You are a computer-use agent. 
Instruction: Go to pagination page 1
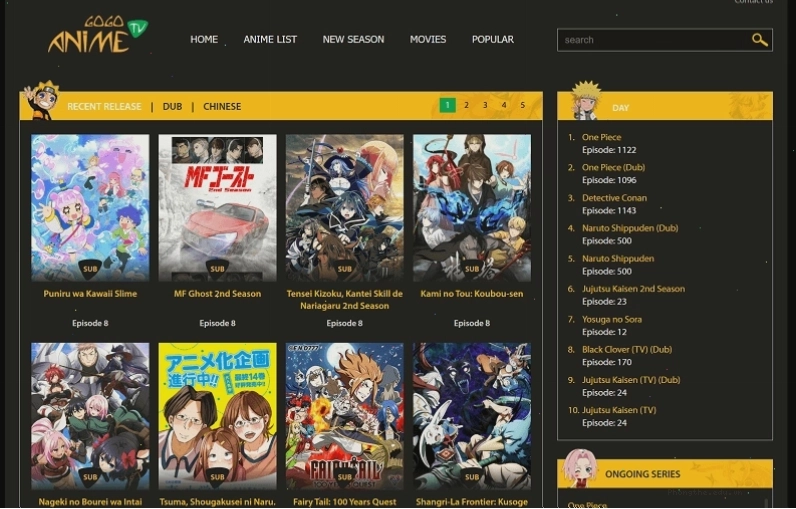coord(447,105)
